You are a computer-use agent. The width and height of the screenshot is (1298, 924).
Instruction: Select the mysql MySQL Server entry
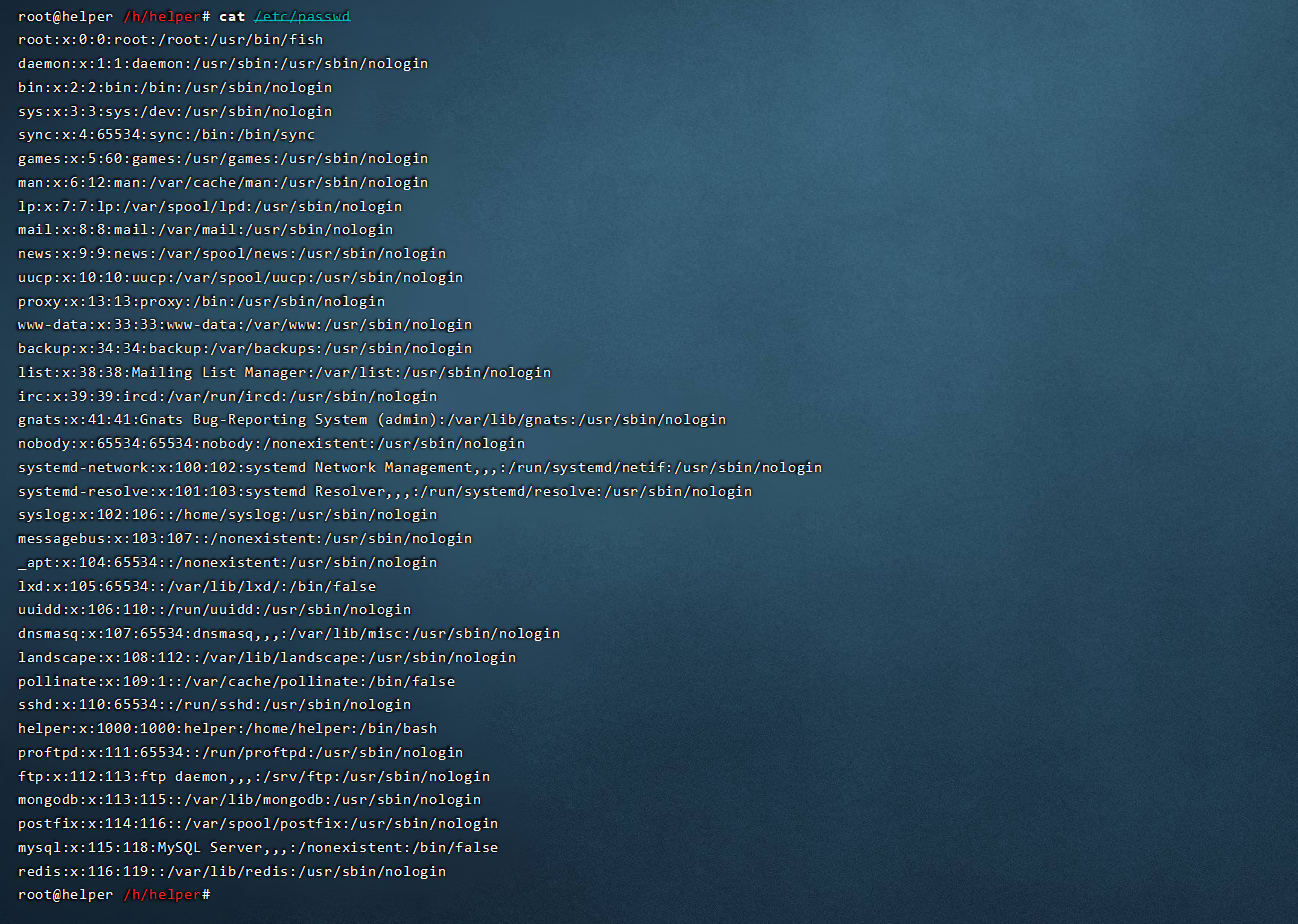click(x=257, y=847)
